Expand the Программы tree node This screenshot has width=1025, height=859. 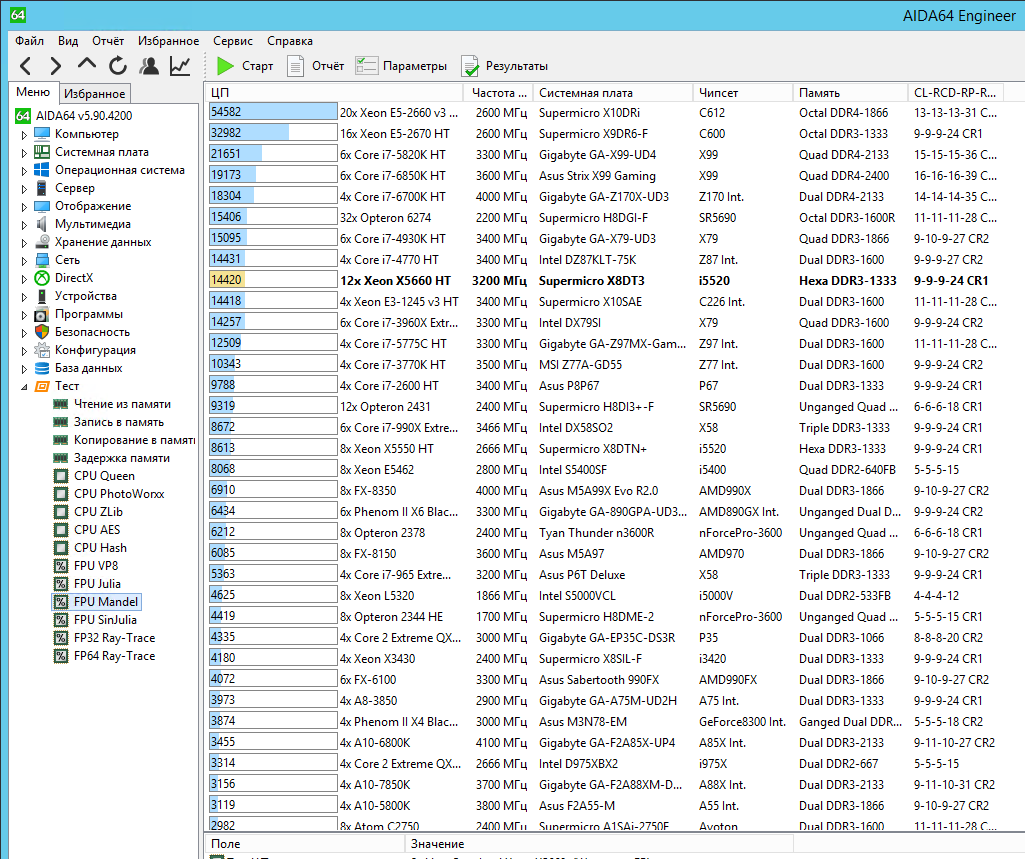click(24, 314)
